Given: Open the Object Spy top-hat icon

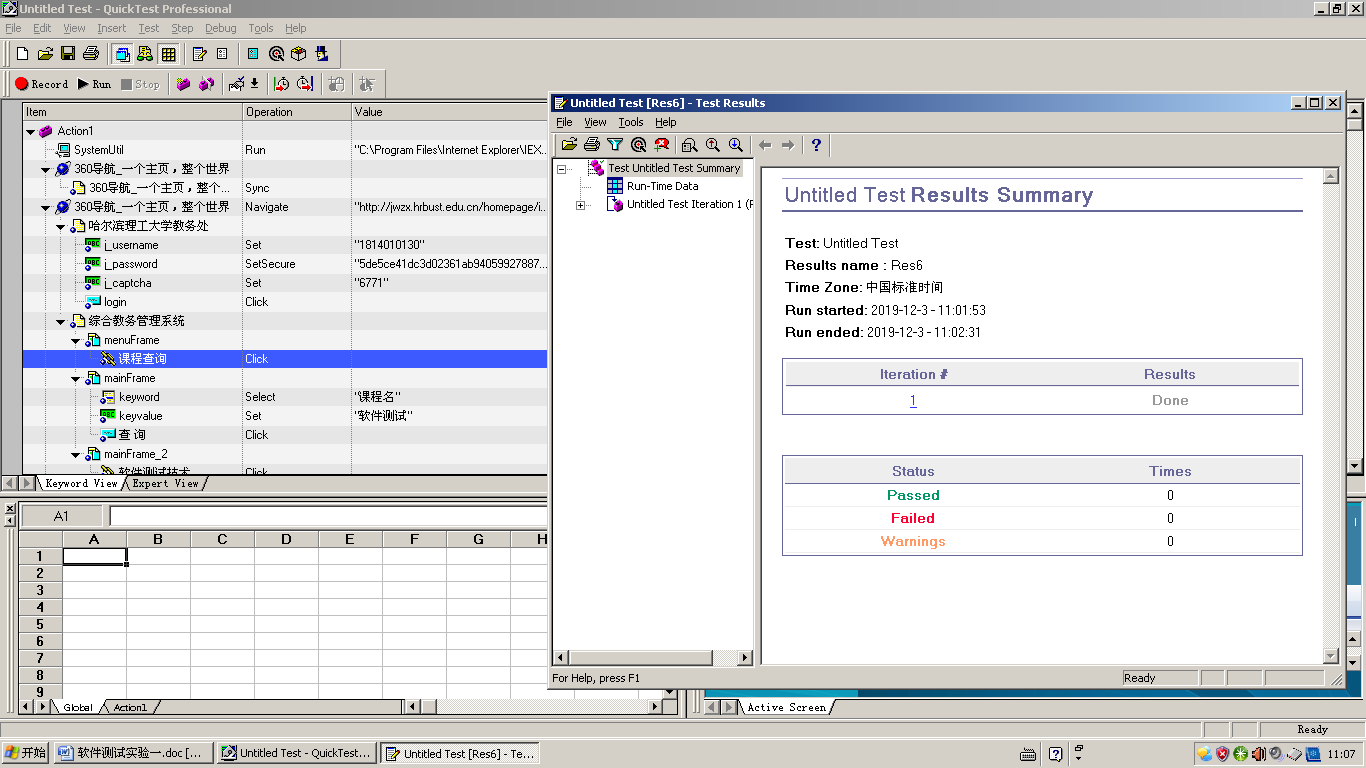Looking at the screenshot, I should [321, 54].
